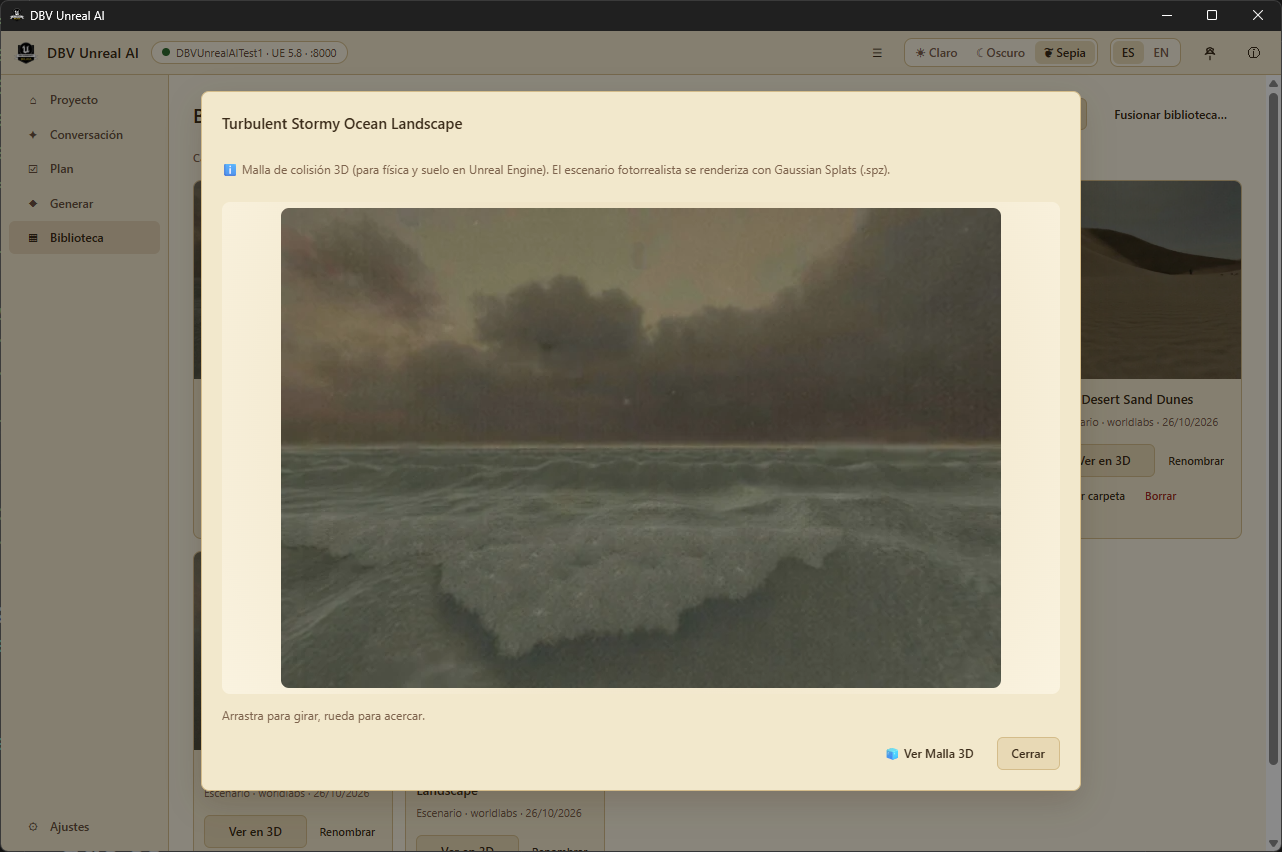The height and width of the screenshot is (852, 1282).
Task: Click the Ajustes gear icon in sidebar
Action: [33, 827]
